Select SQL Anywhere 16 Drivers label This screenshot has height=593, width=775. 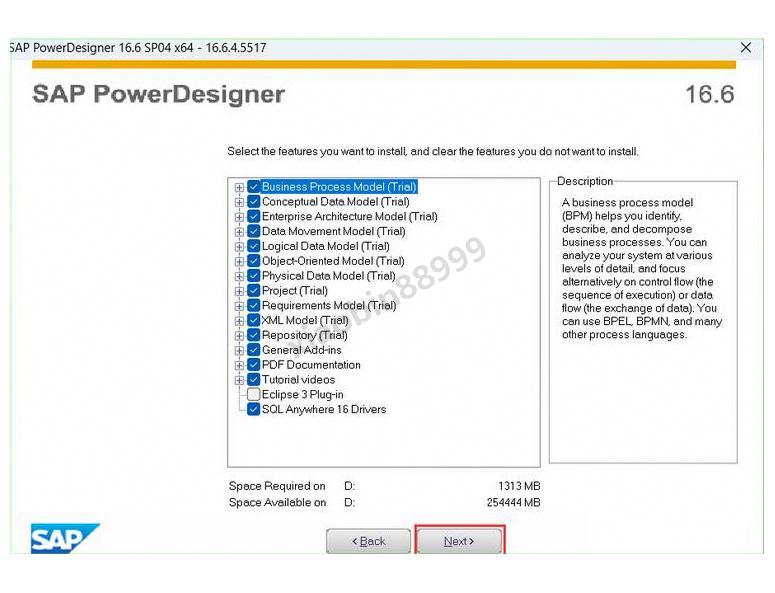[x=324, y=409]
